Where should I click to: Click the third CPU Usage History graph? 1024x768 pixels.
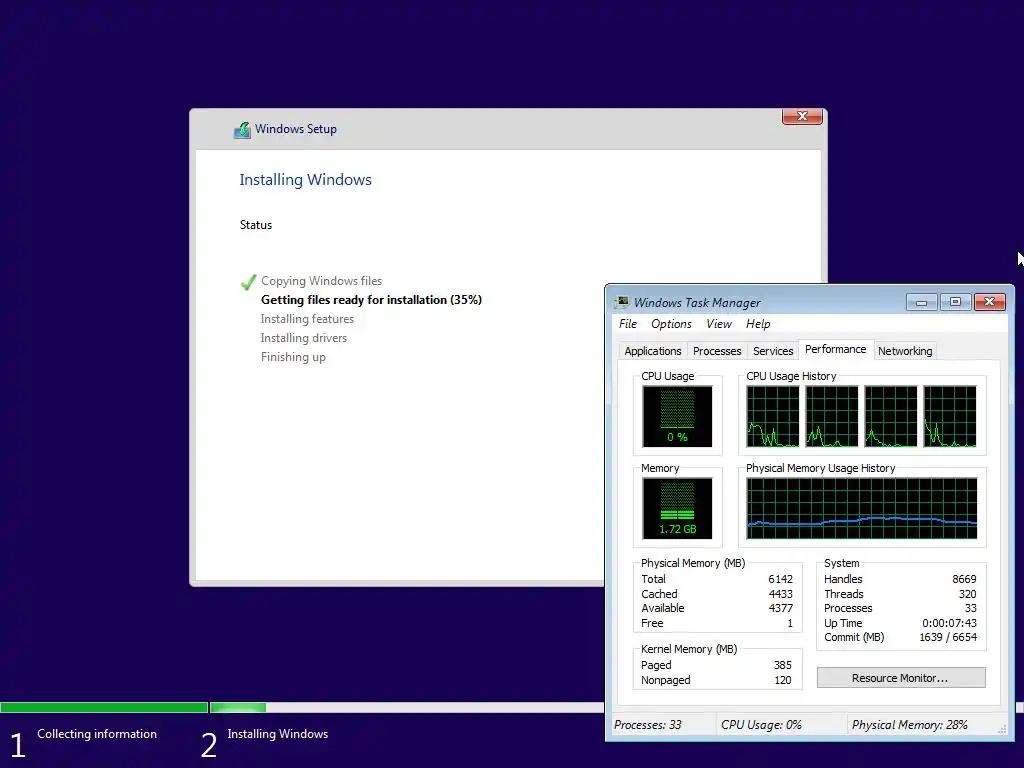click(891, 416)
